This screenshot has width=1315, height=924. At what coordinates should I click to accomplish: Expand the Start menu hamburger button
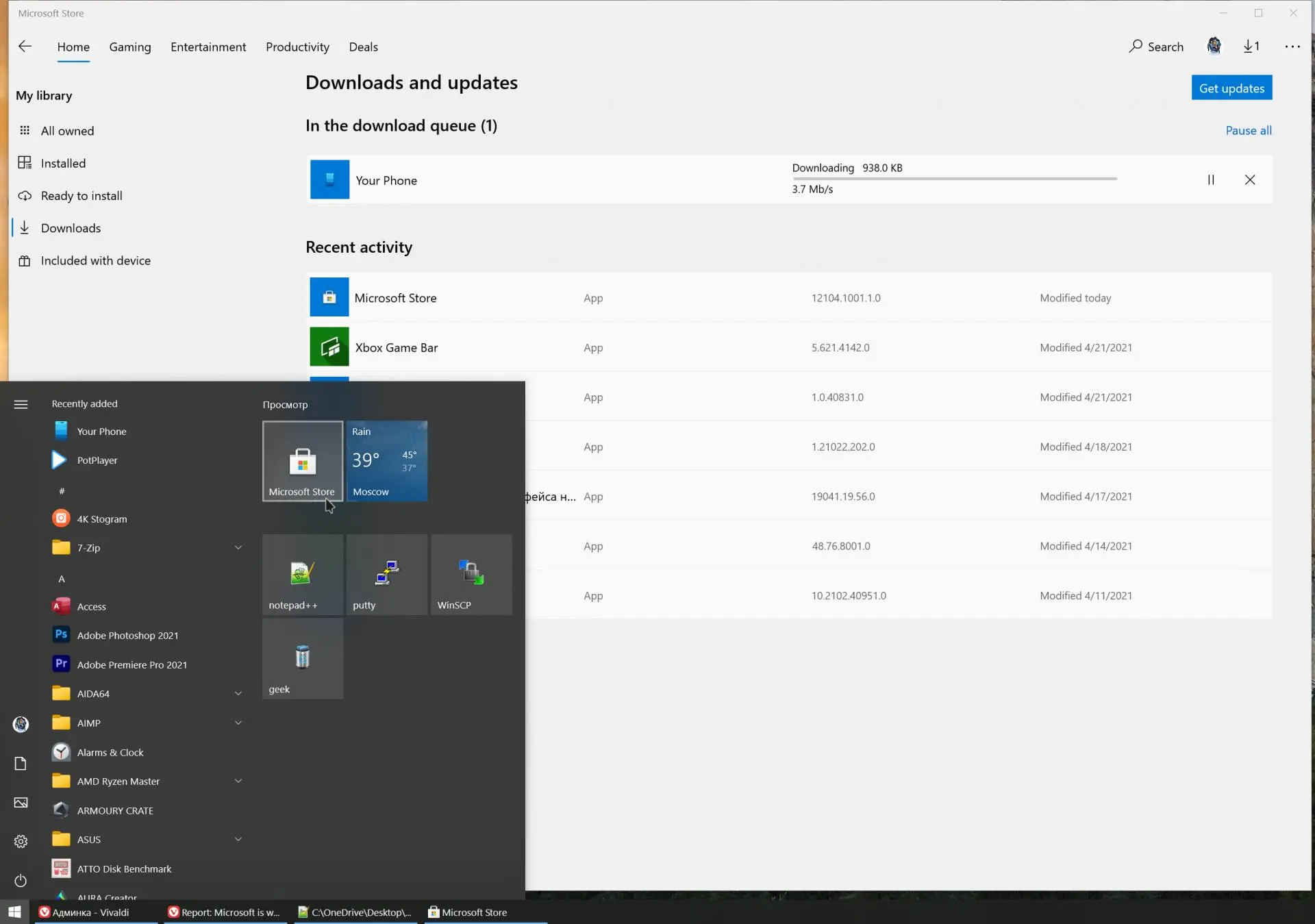click(x=21, y=404)
